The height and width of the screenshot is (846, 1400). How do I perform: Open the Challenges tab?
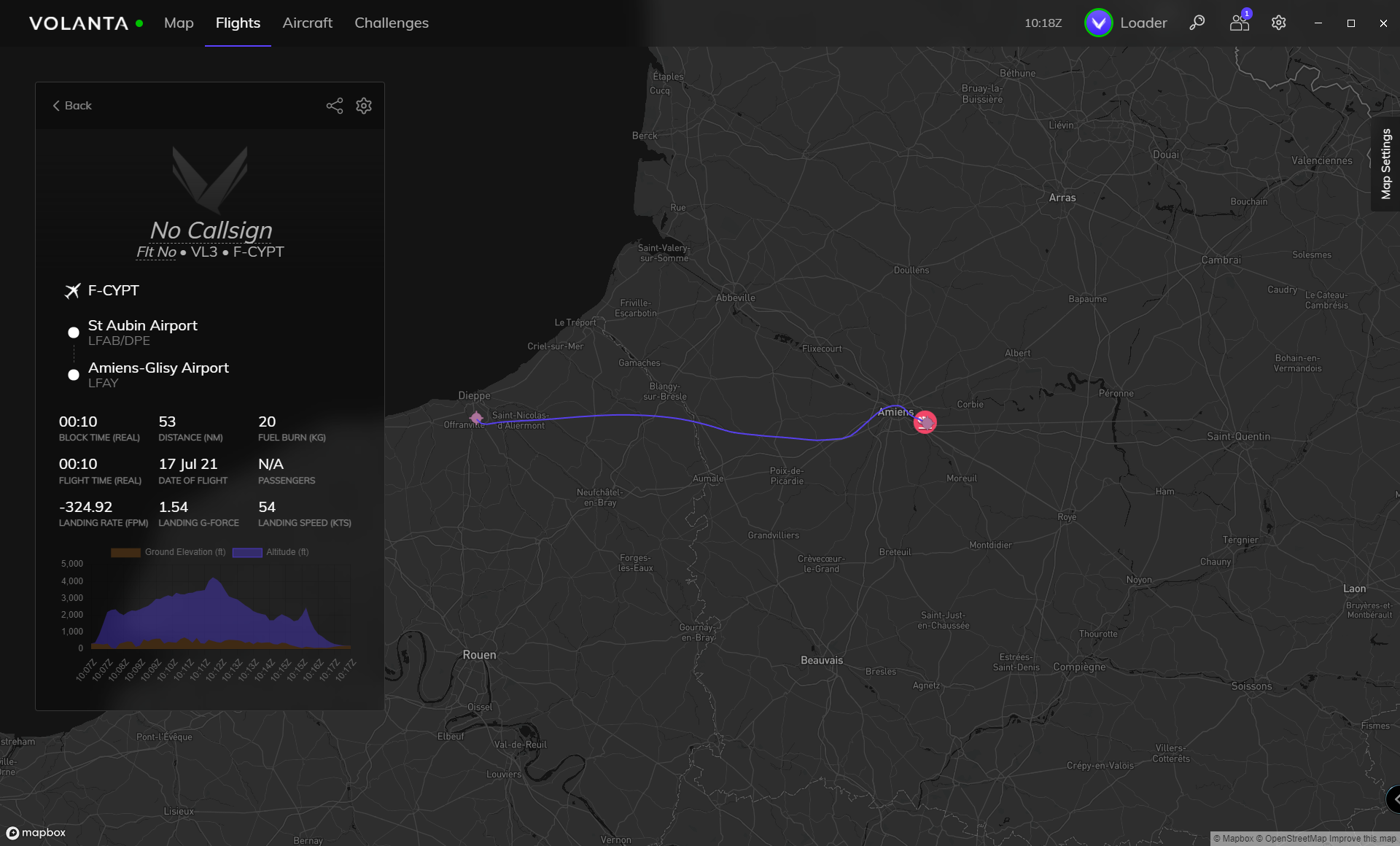[x=391, y=23]
